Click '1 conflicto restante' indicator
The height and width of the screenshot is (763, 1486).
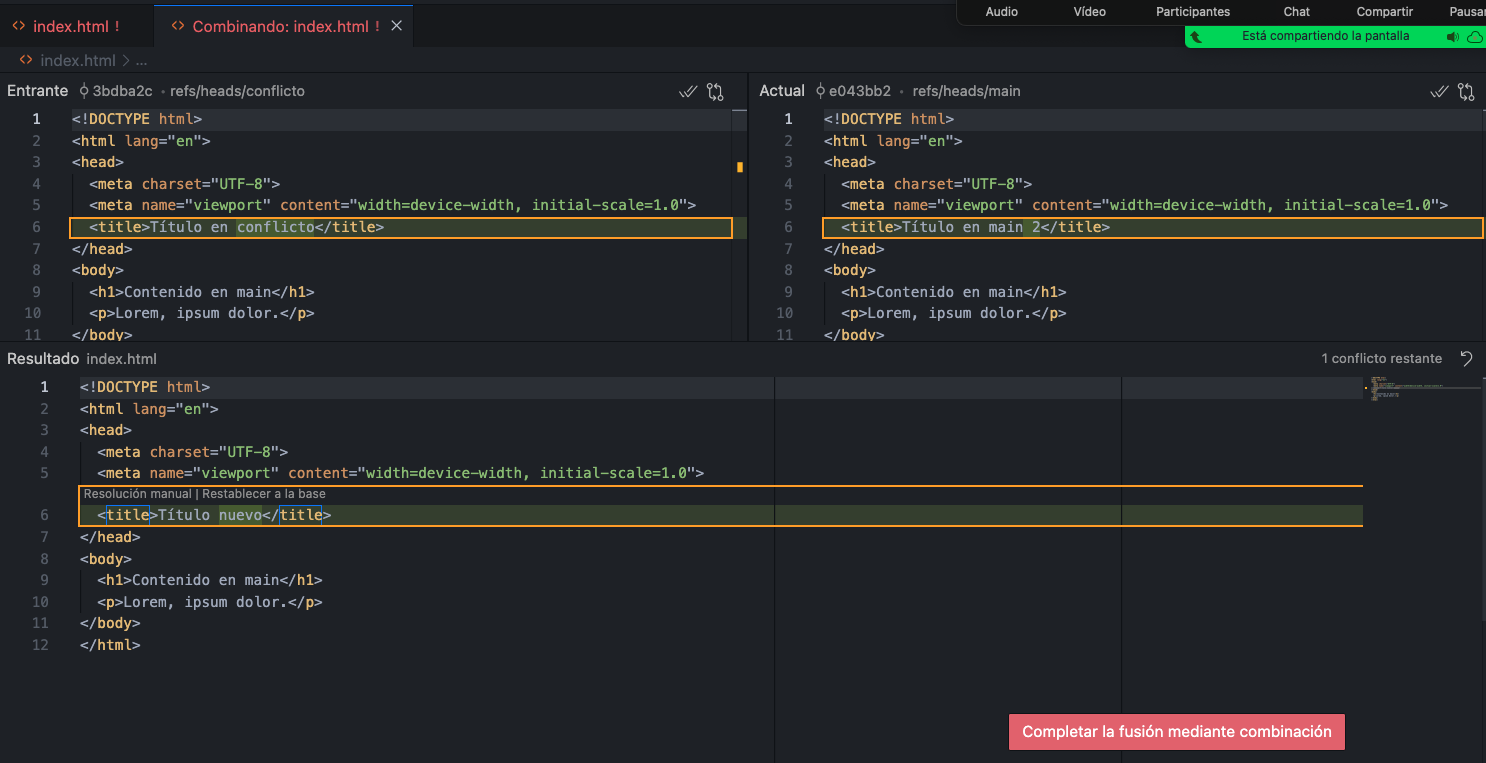(1382, 358)
